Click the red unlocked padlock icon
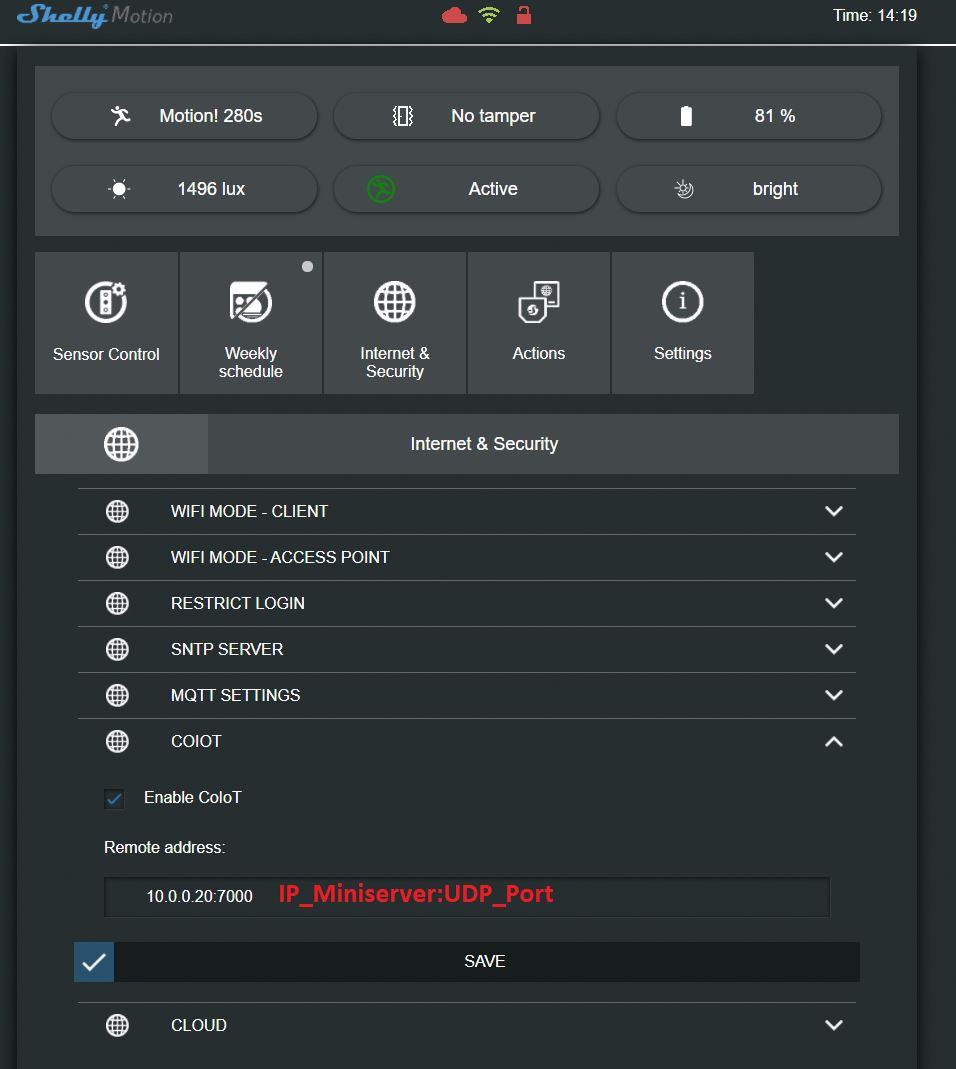Viewport: 956px width, 1069px height. [524, 14]
